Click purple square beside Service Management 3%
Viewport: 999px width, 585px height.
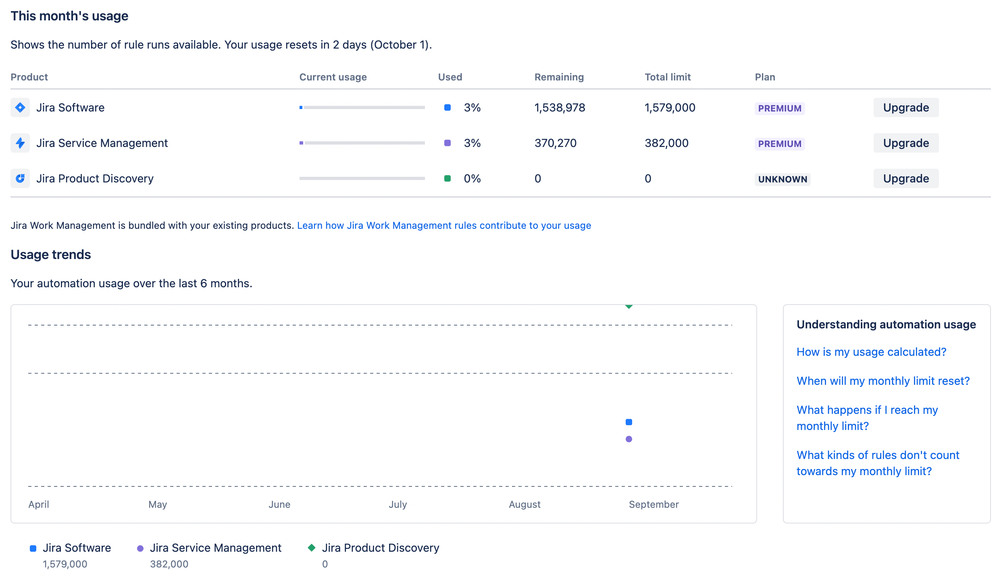click(x=447, y=143)
